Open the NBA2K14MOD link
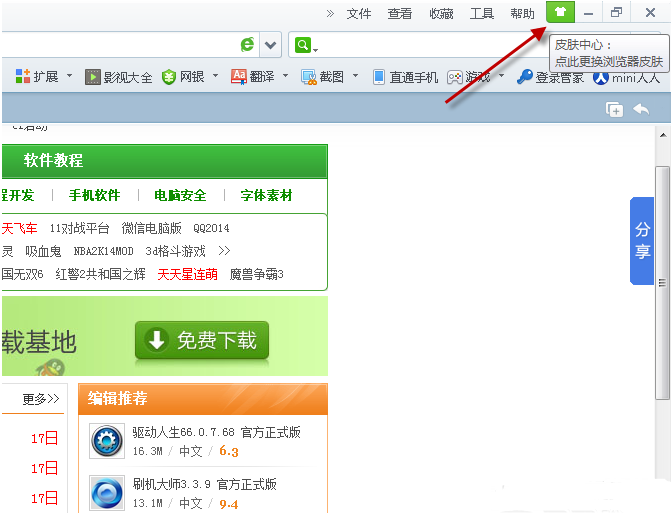This screenshot has height=513, width=671. tap(103, 251)
